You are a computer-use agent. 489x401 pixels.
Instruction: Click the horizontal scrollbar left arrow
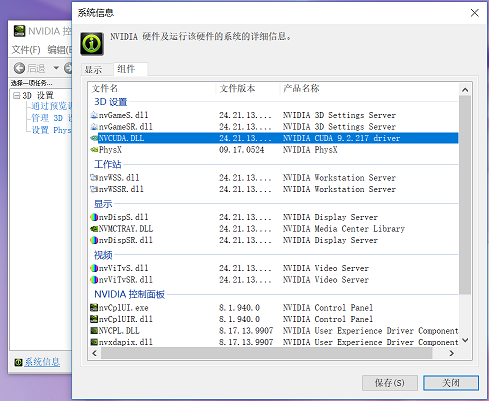[95, 353]
